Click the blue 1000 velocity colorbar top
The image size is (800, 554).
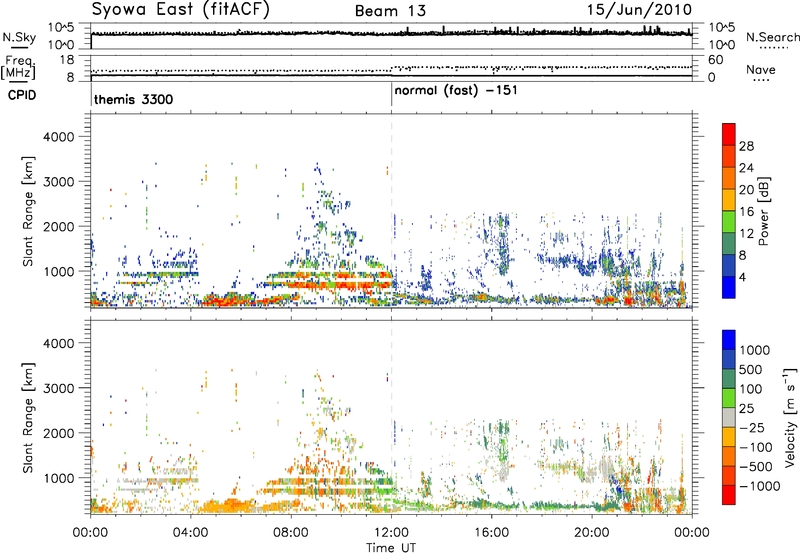coord(729,340)
